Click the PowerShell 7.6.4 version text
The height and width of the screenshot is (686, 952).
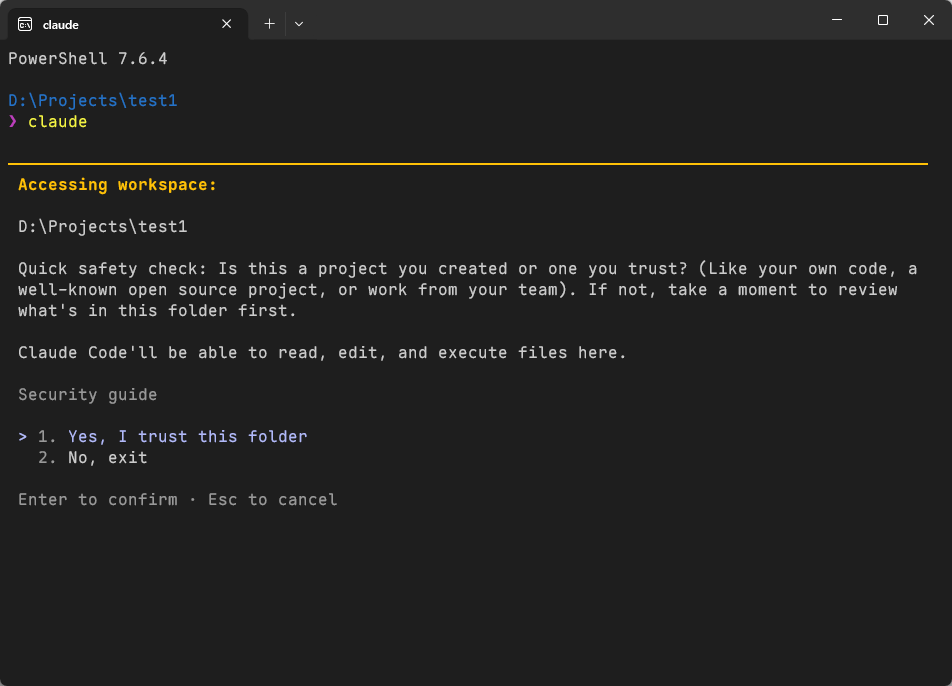coord(88,59)
